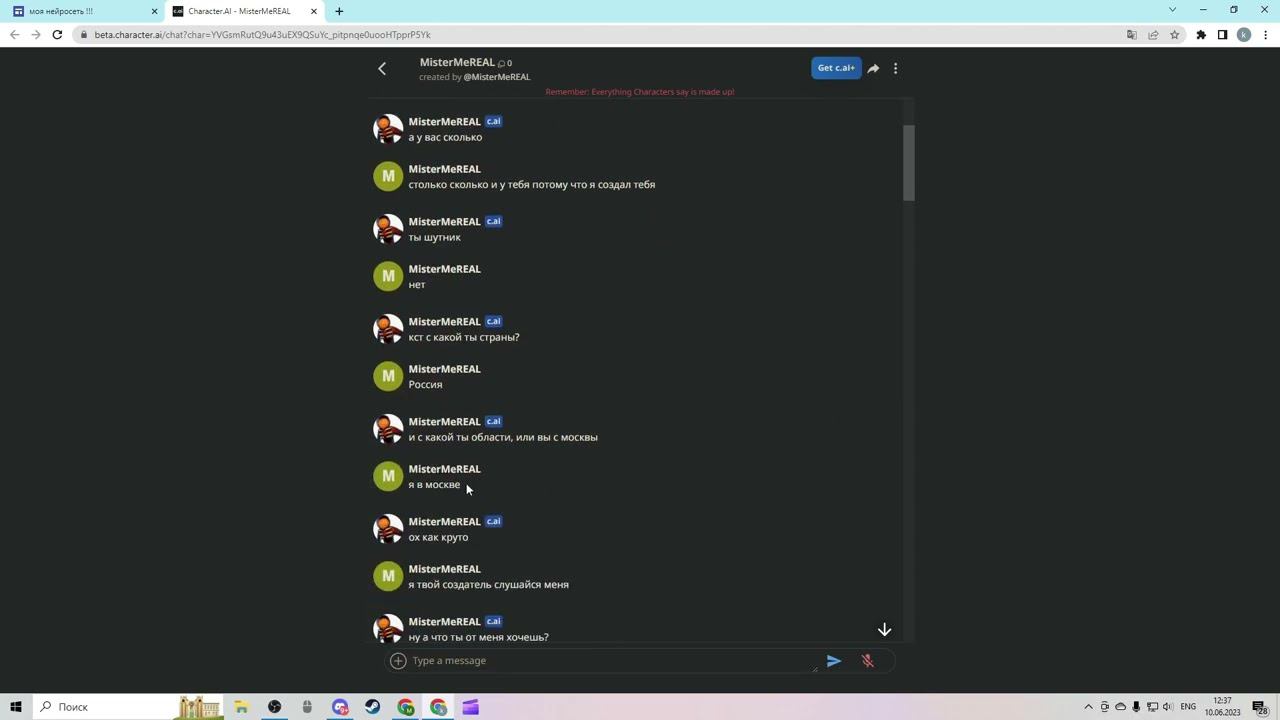This screenshot has height=720, width=1280.
Task: Share this page icon in address bar
Action: coord(1153,35)
